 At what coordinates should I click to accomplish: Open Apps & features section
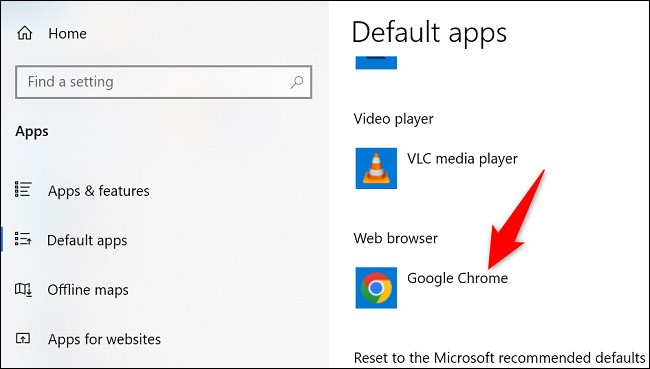pos(99,191)
